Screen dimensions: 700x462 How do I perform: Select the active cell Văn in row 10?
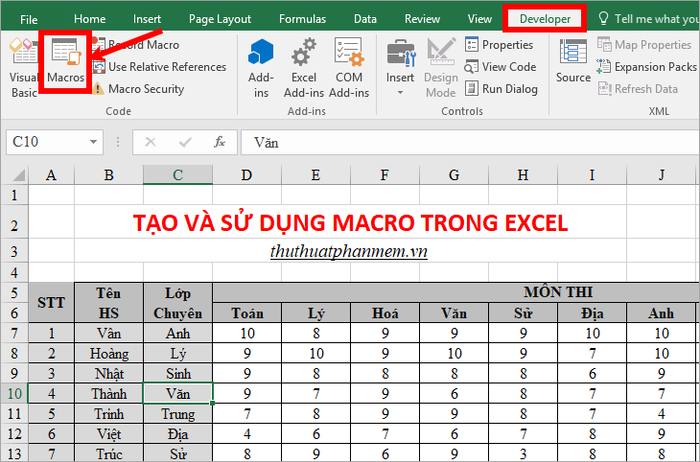click(178, 394)
